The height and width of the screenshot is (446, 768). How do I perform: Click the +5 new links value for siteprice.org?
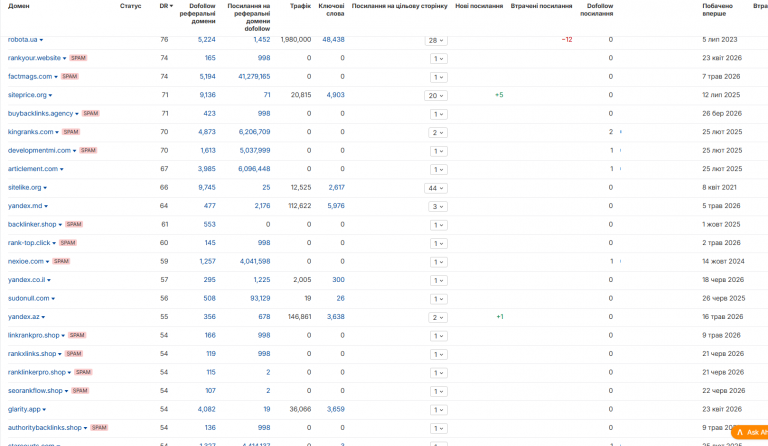coord(499,95)
